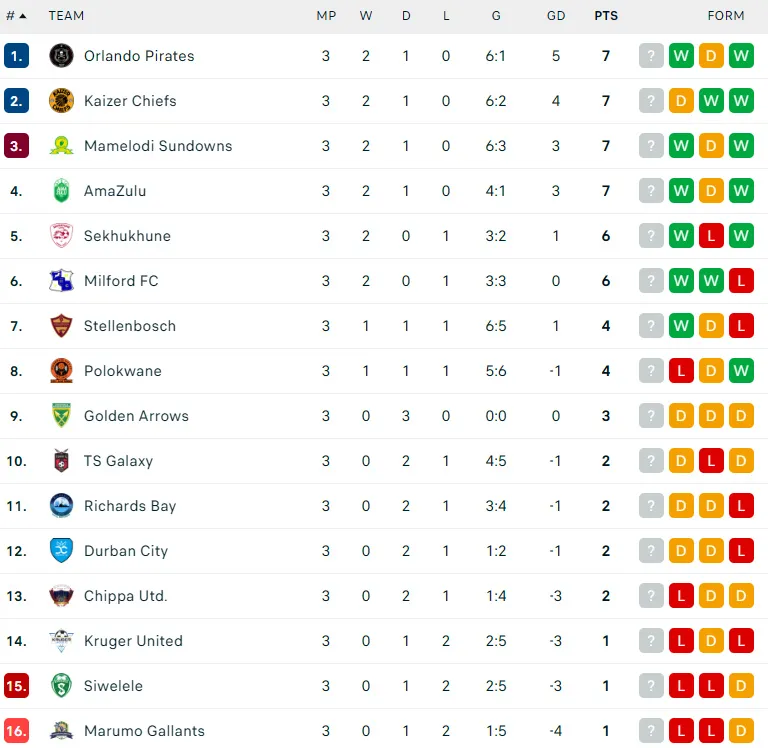Sort standings by PTS column
The width and height of the screenshot is (768, 748).
[606, 16]
